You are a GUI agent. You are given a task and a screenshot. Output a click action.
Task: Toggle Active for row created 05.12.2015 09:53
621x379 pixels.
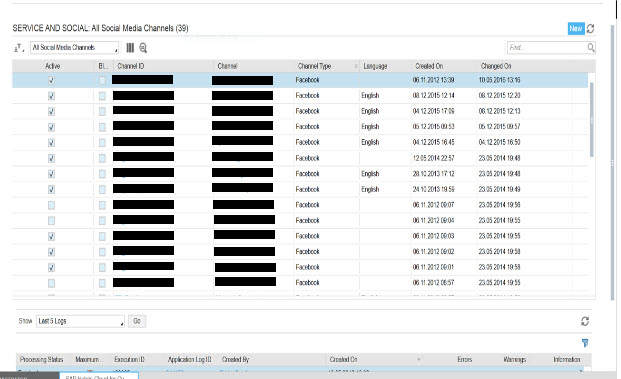pos(51,127)
